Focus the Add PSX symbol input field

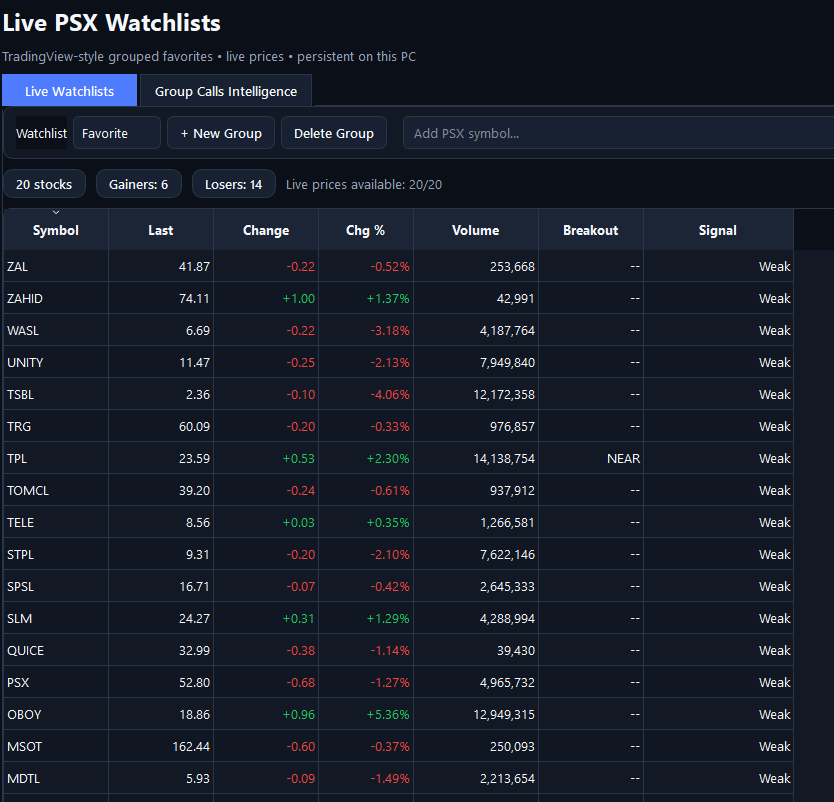pyautogui.click(x=618, y=133)
